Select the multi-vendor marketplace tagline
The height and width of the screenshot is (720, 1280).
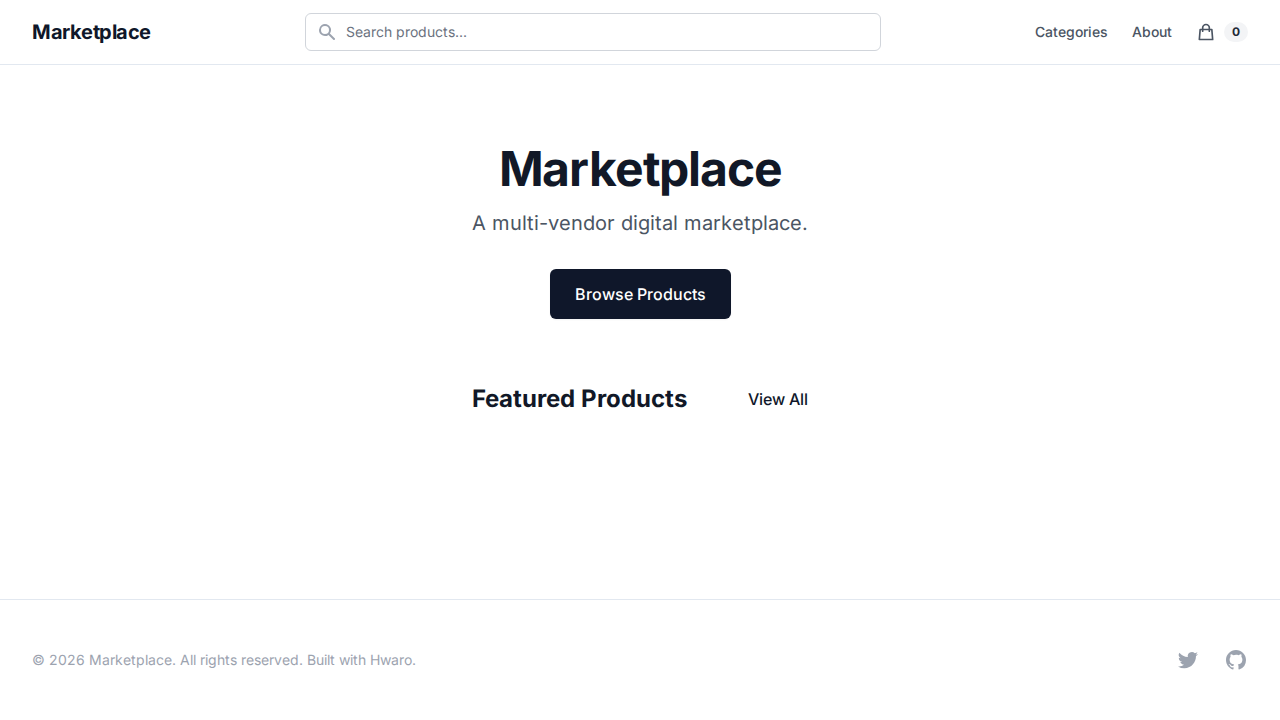tap(640, 223)
